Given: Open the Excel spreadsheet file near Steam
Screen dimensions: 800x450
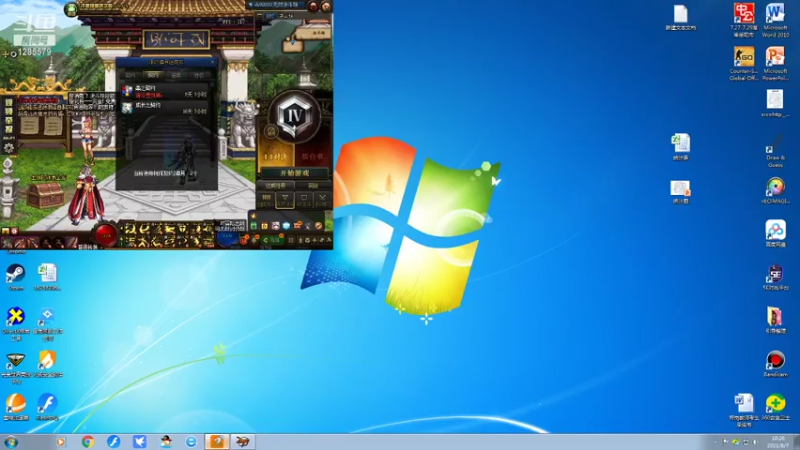Looking at the screenshot, I should click(x=47, y=277).
